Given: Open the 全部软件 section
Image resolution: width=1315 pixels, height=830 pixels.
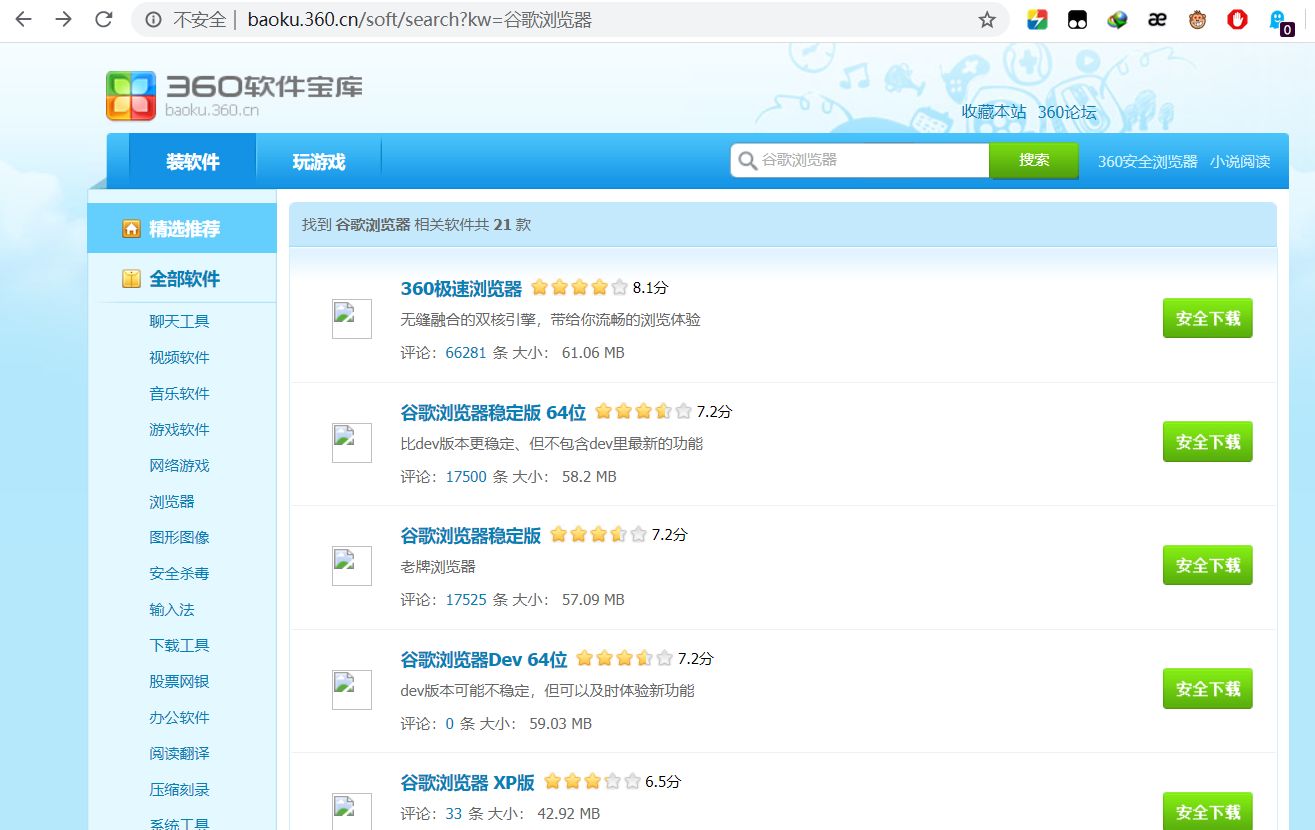Looking at the screenshot, I should [x=183, y=279].
